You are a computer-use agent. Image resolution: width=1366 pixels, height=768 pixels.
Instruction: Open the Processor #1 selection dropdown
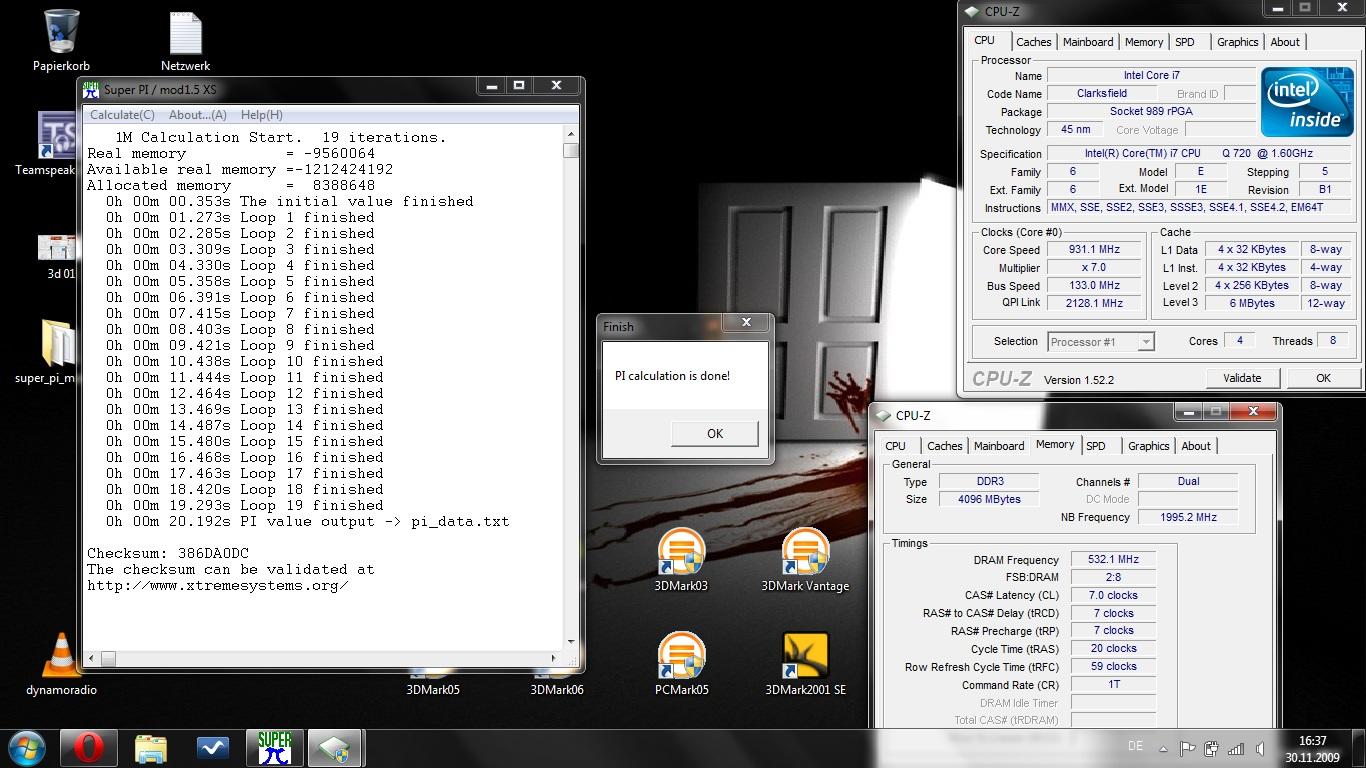click(1100, 342)
